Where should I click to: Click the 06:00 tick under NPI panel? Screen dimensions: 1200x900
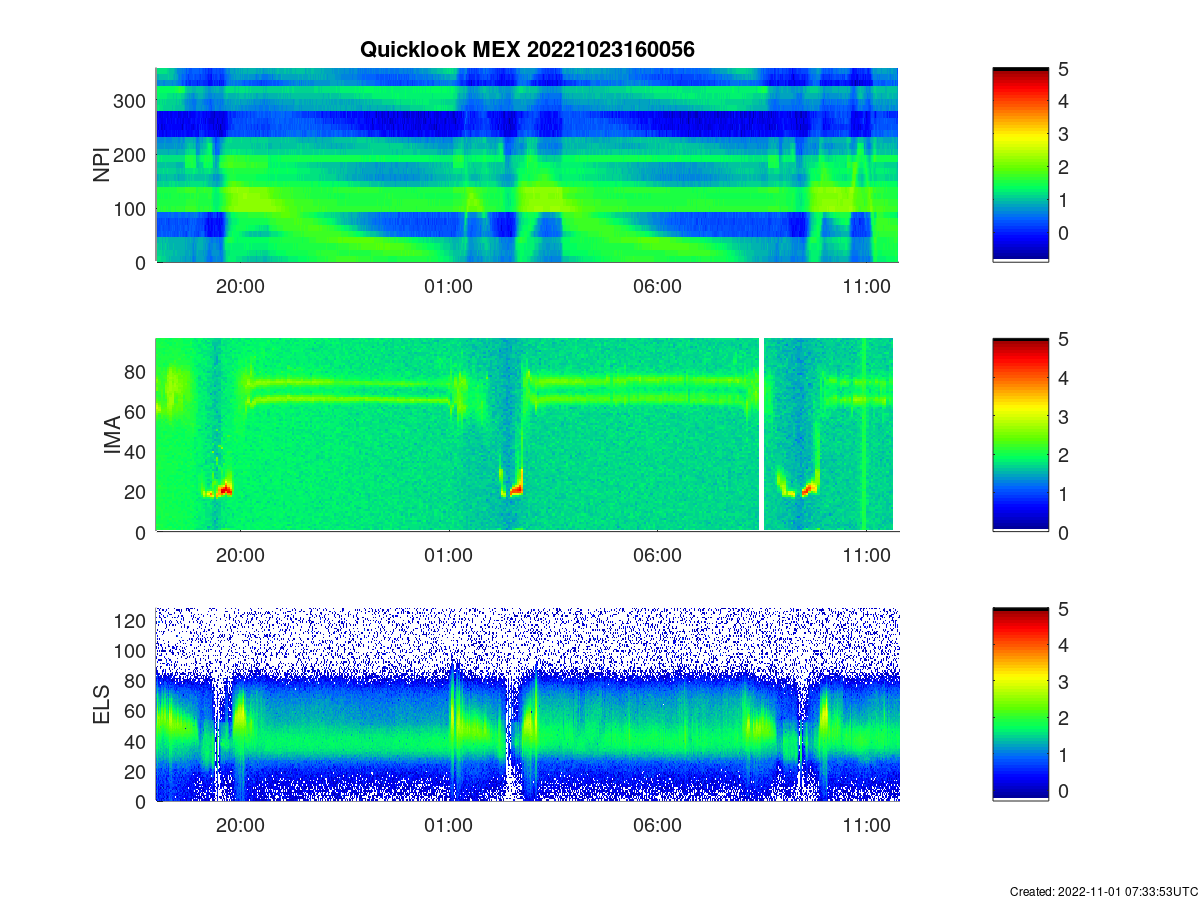coord(658,286)
